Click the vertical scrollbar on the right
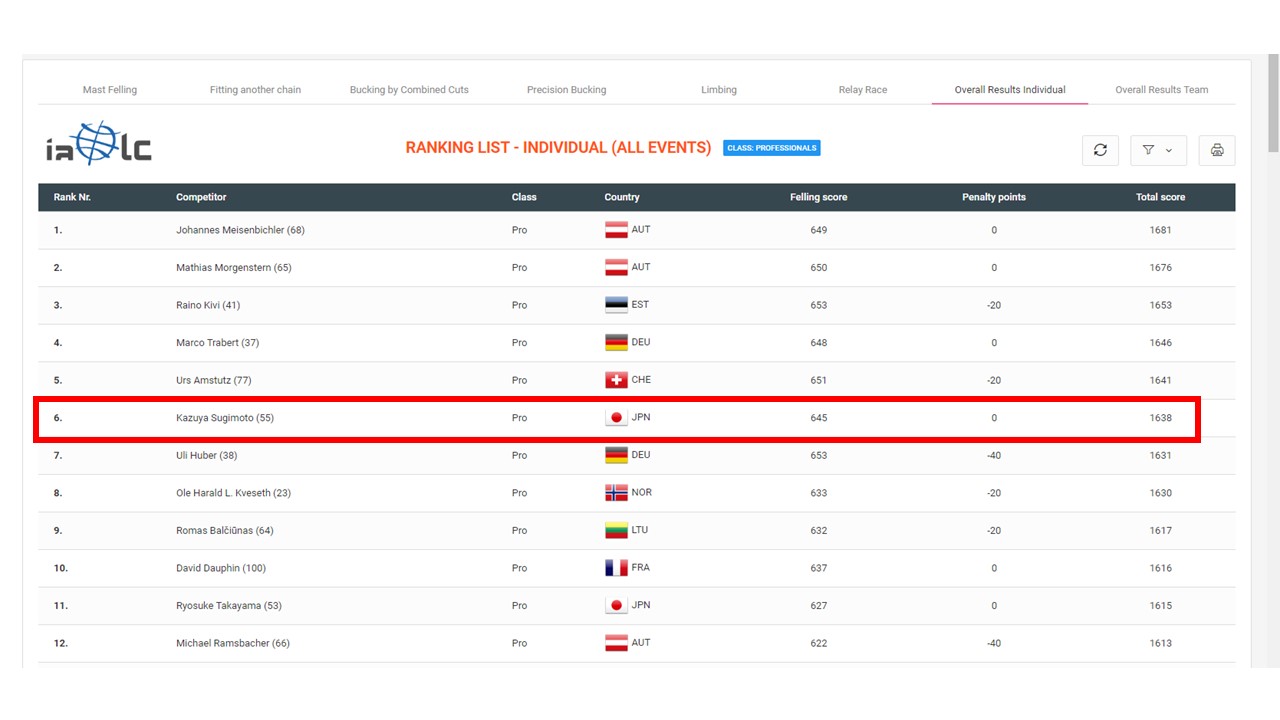The height and width of the screenshot is (720, 1280). (1272, 100)
